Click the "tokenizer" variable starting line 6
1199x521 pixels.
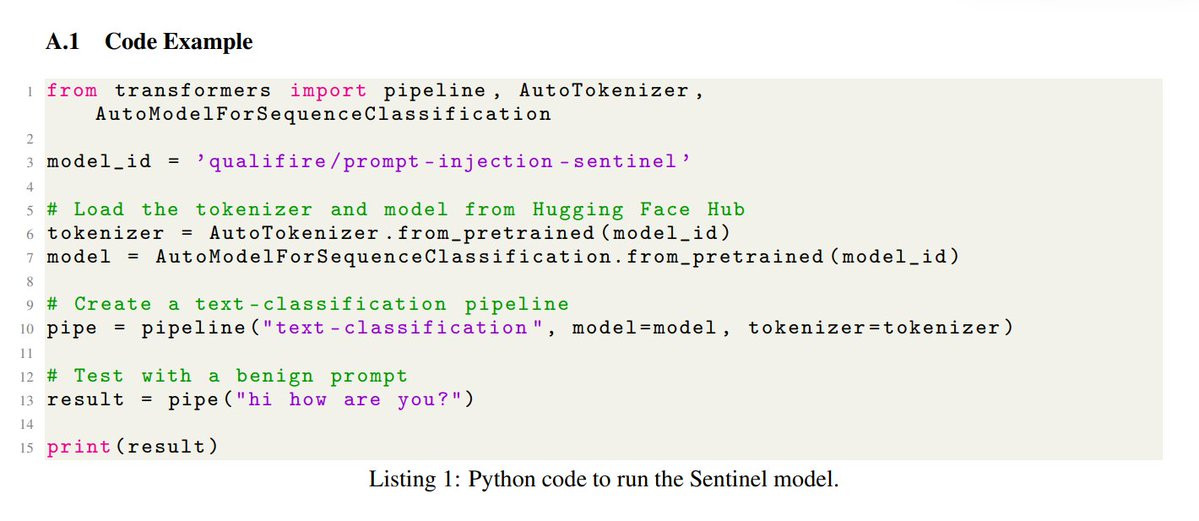105,233
